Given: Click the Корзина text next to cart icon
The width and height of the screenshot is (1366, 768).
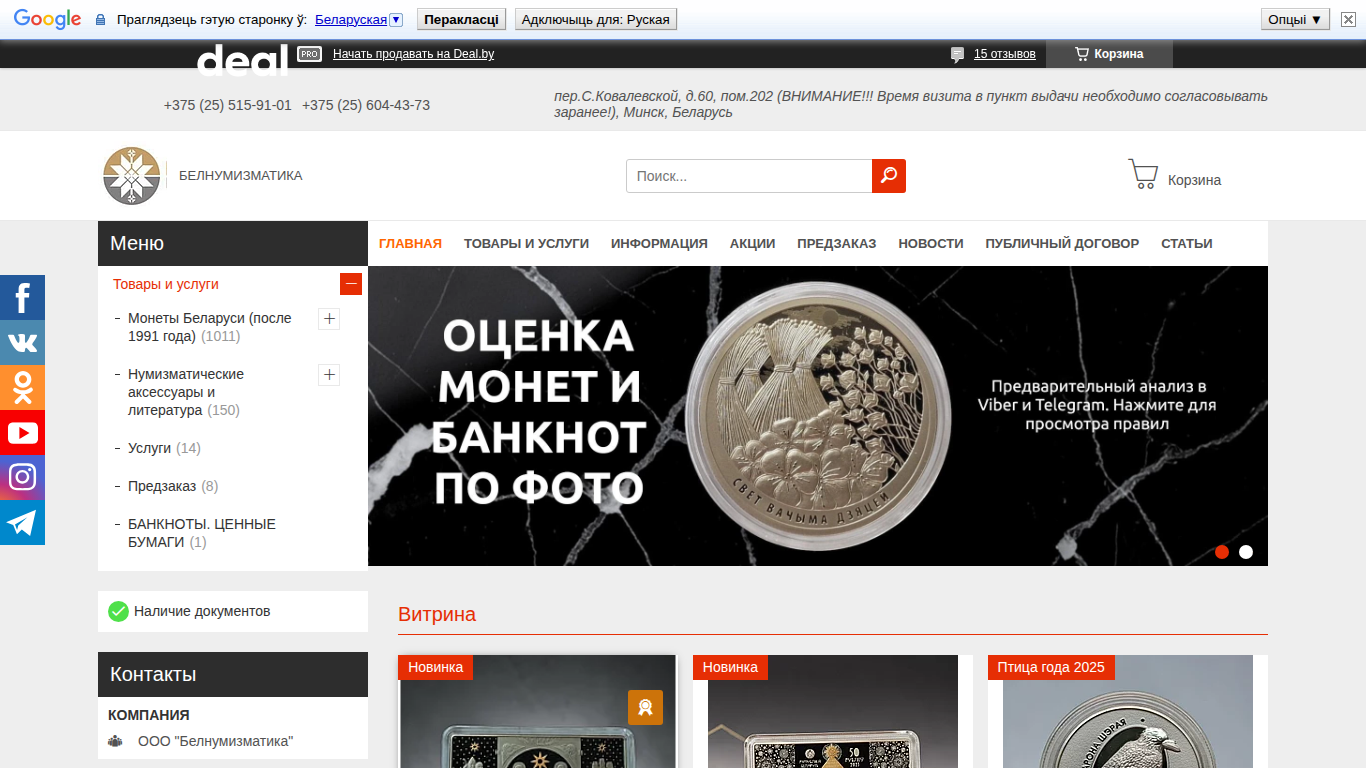Looking at the screenshot, I should (1194, 180).
